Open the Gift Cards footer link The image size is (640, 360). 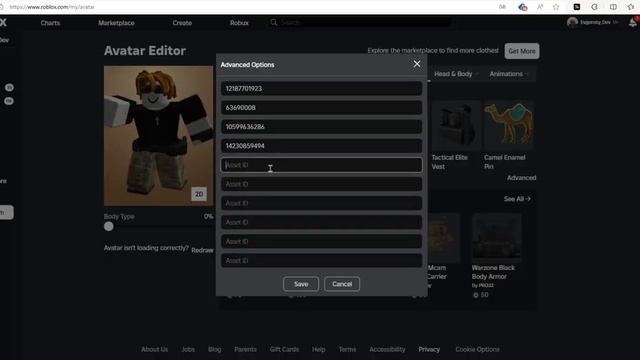[x=284, y=349]
